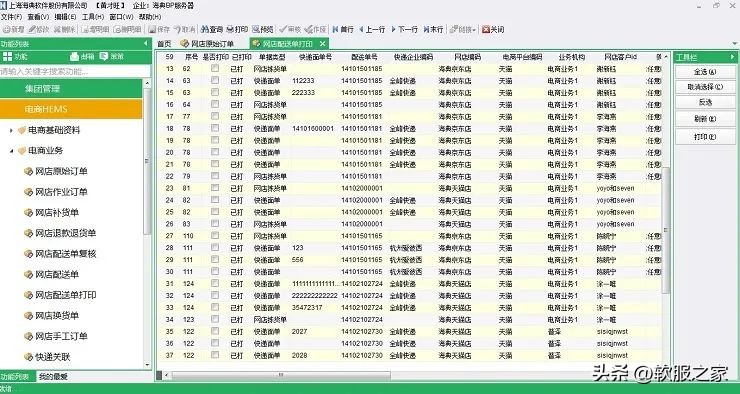
Task: Click the package icon beside 快递关联
Action: coord(28,357)
